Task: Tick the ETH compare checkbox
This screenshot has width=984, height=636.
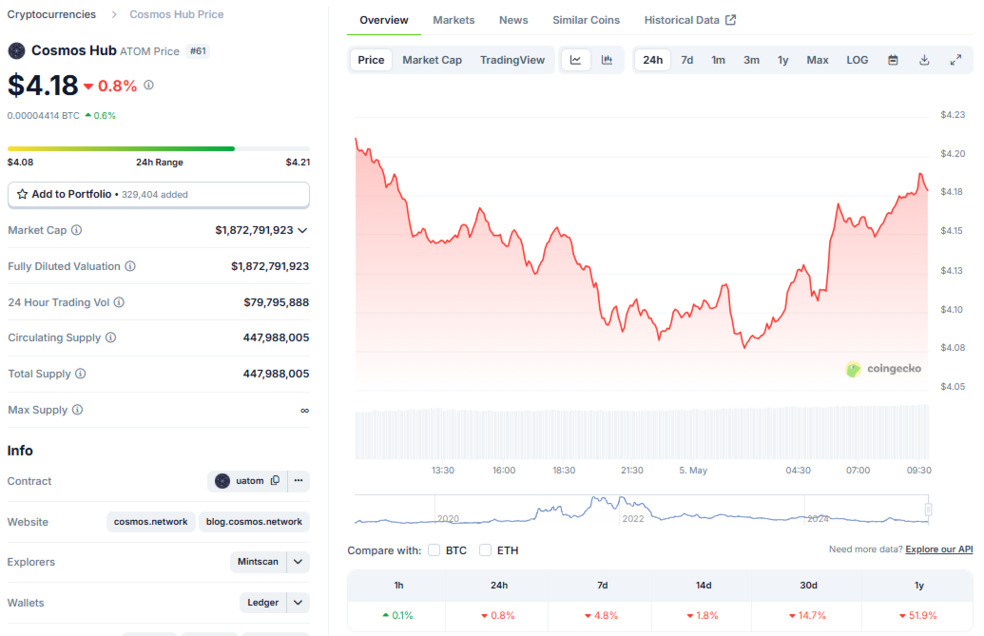Action: coord(485,550)
